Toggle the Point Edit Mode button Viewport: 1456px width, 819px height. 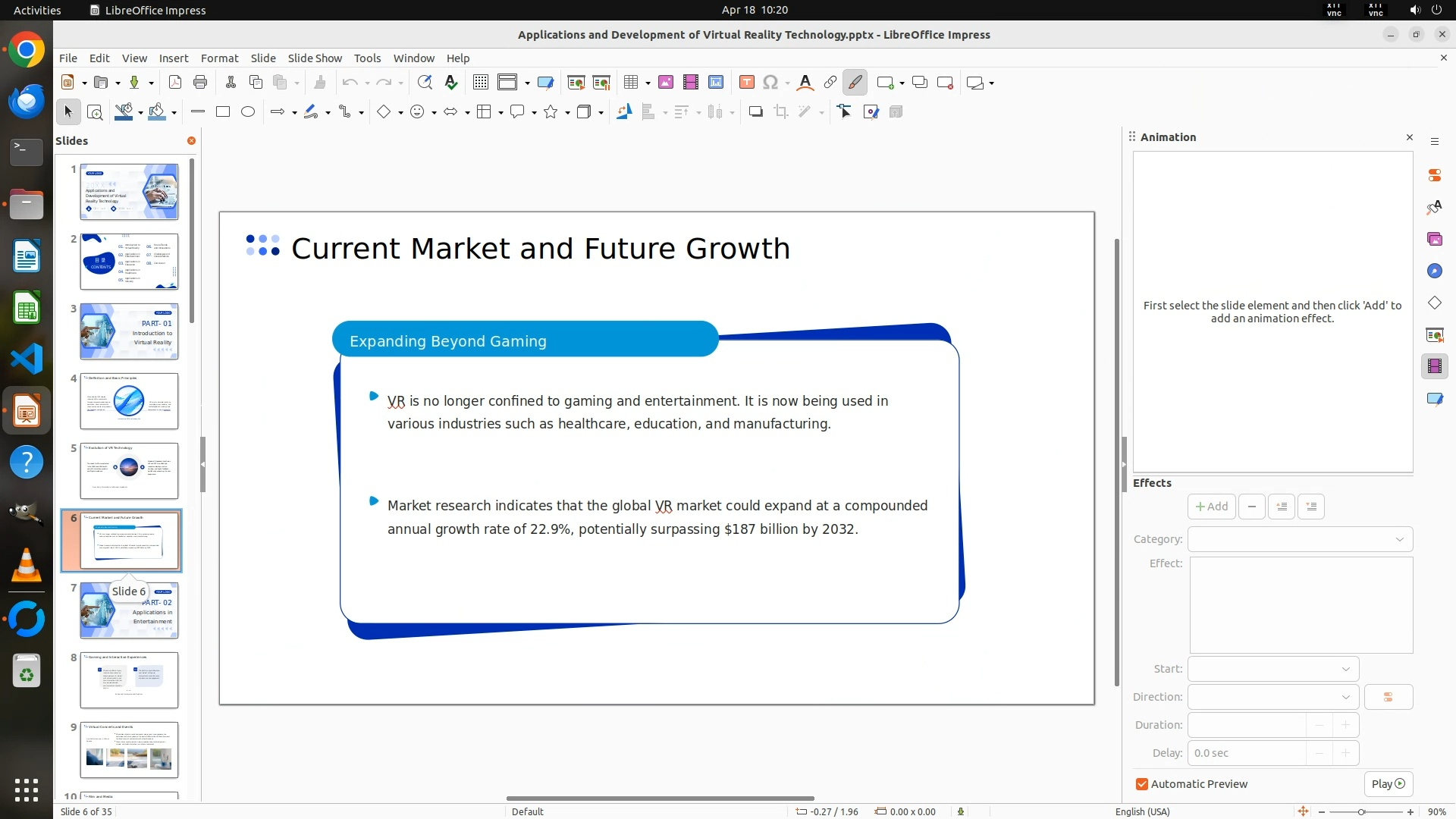[845, 112]
